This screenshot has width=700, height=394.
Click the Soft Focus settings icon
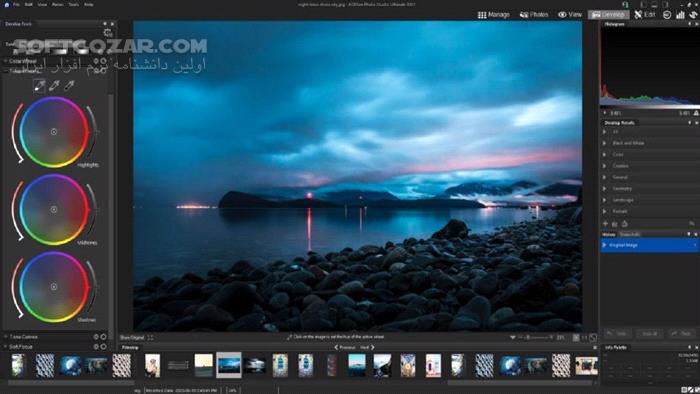point(96,346)
